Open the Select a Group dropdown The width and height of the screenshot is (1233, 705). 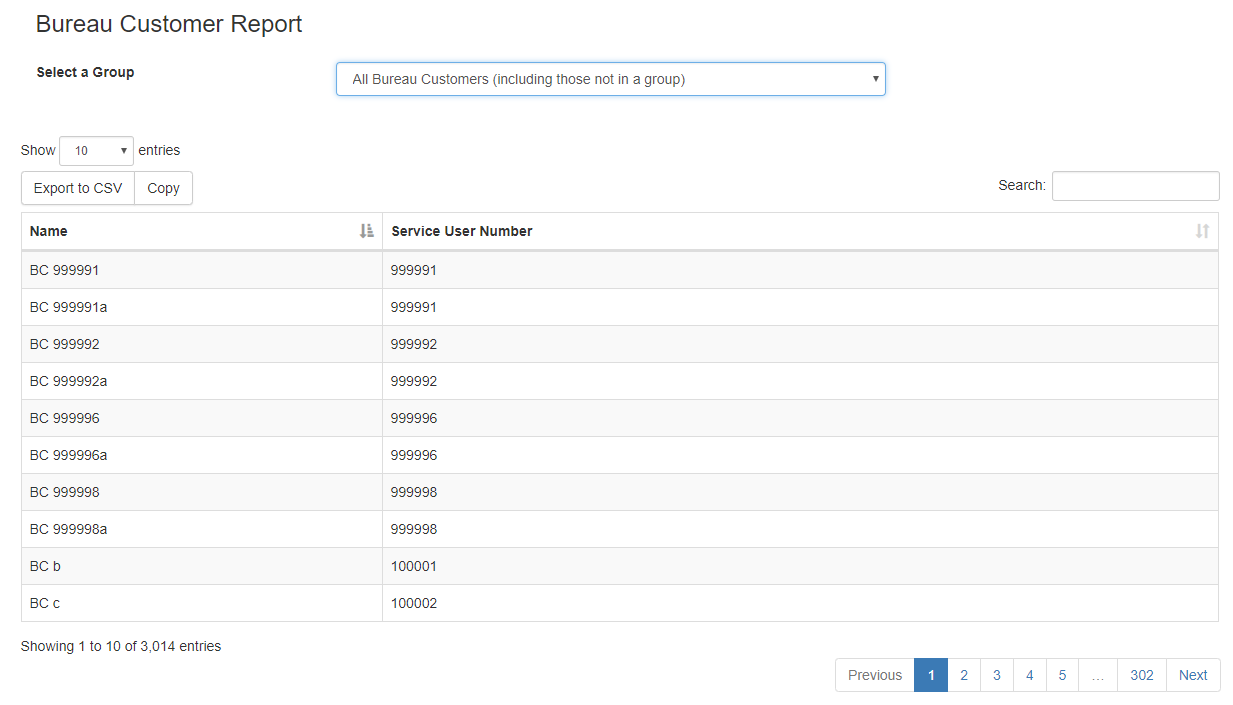click(x=610, y=79)
